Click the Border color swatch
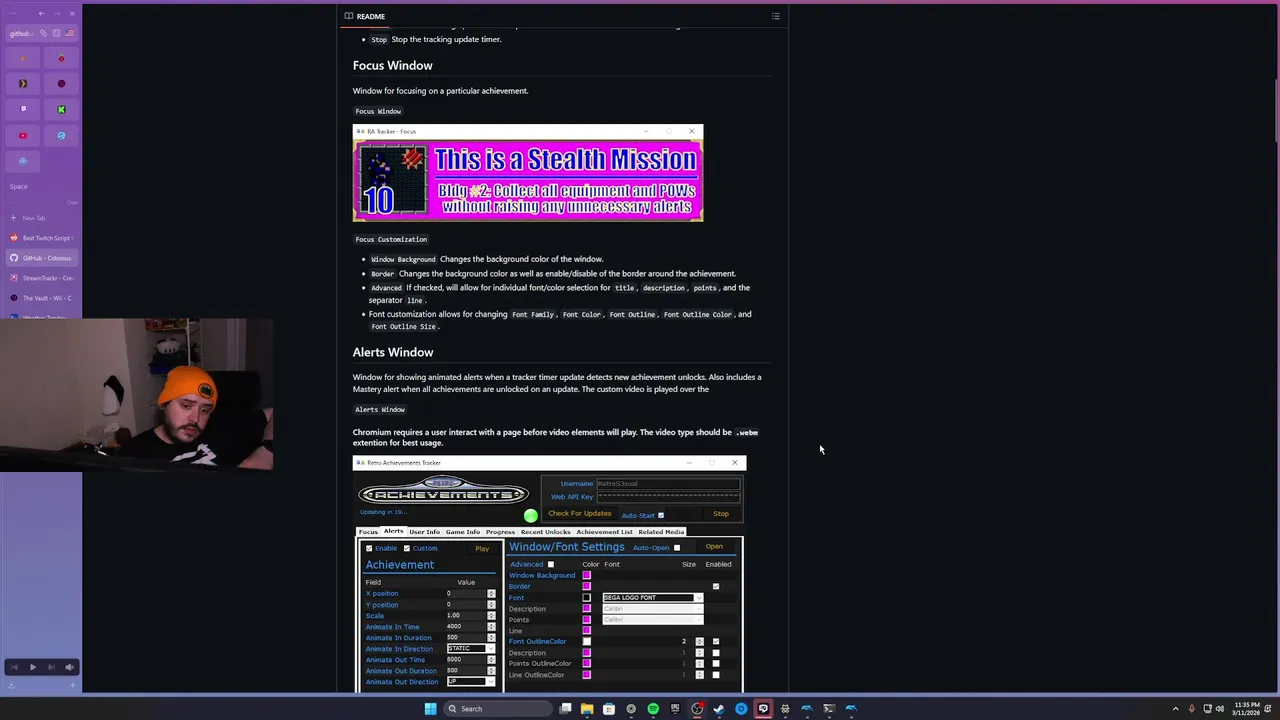Viewport: 1280px width, 720px height. click(x=587, y=586)
